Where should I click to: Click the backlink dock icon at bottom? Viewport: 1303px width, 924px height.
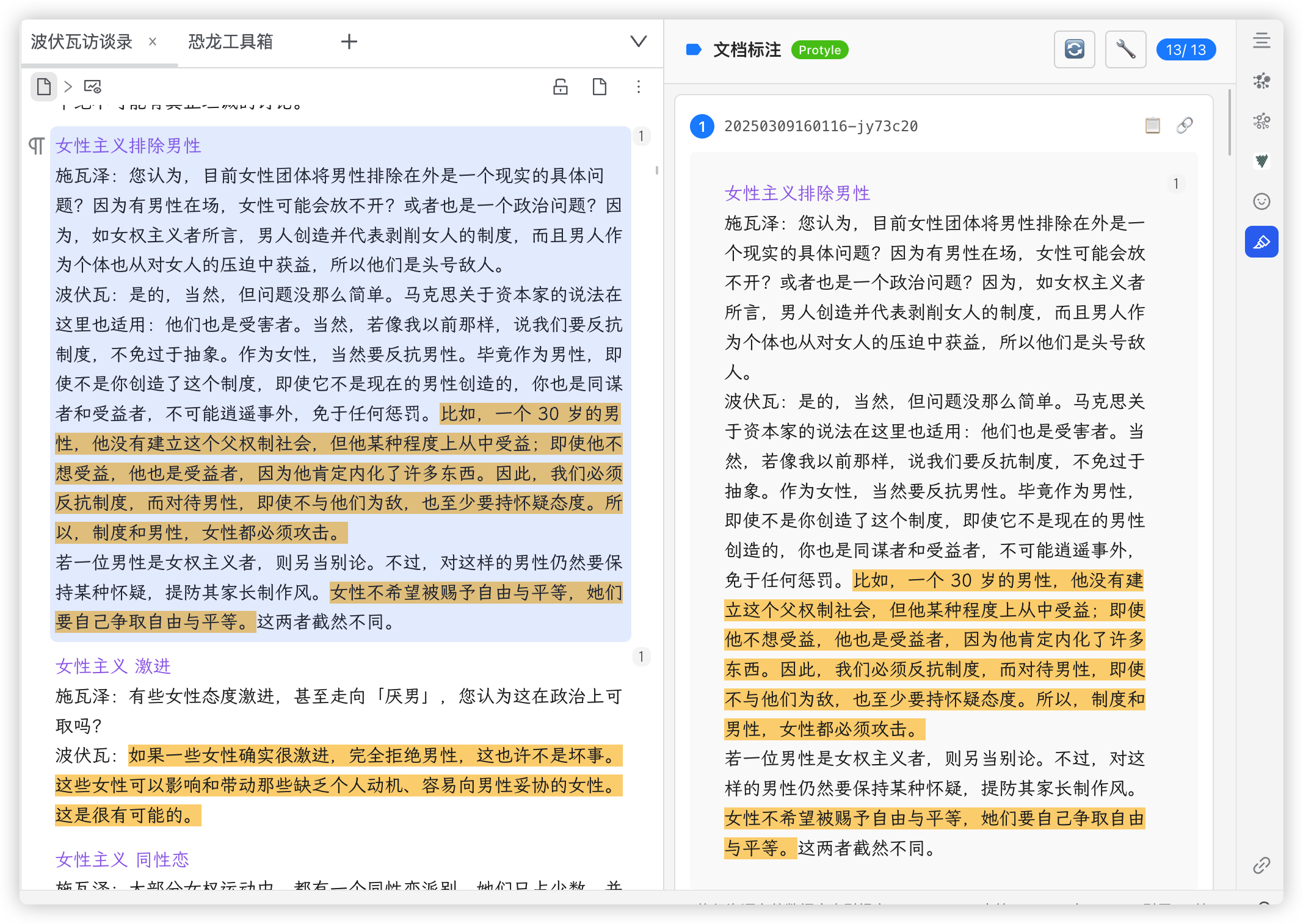[x=1261, y=865]
